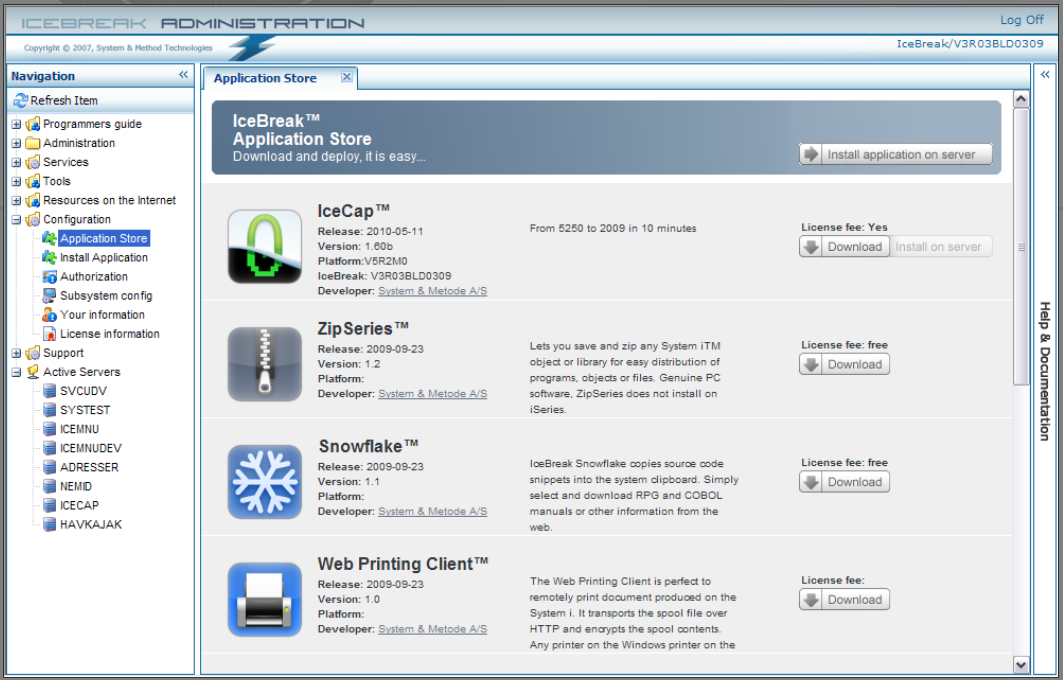The width and height of the screenshot is (1063, 680).
Task: Click the Administration folder icon
Action: (33, 143)
